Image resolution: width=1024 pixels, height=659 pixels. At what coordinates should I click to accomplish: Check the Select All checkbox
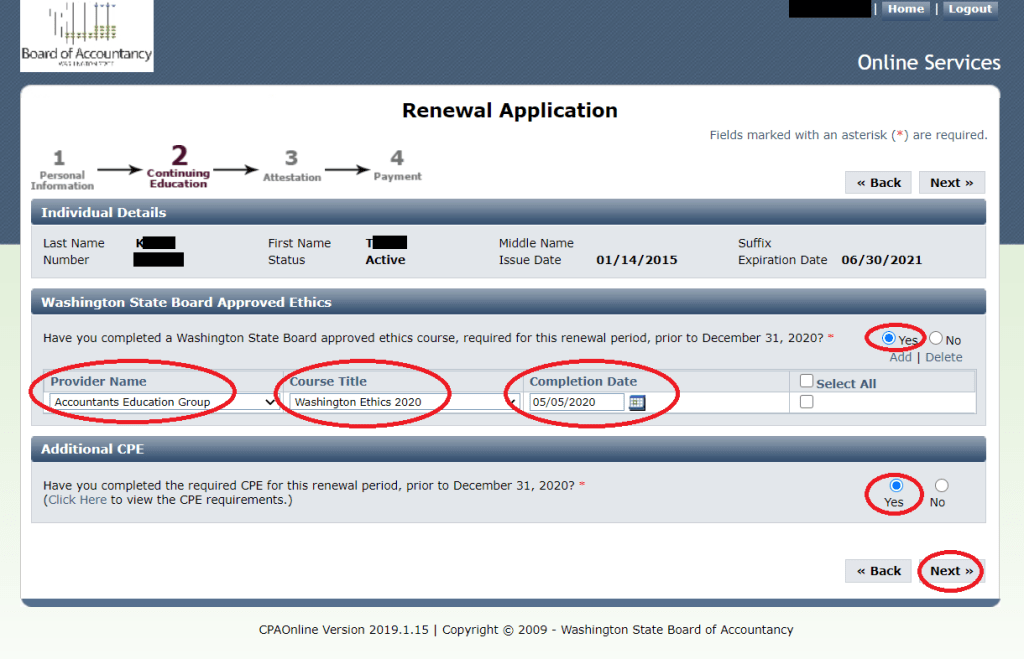tap(807, 382)
